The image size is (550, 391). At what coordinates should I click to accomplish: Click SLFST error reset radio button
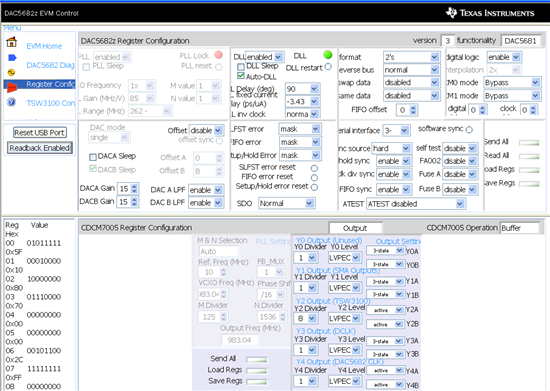[314, 168]
